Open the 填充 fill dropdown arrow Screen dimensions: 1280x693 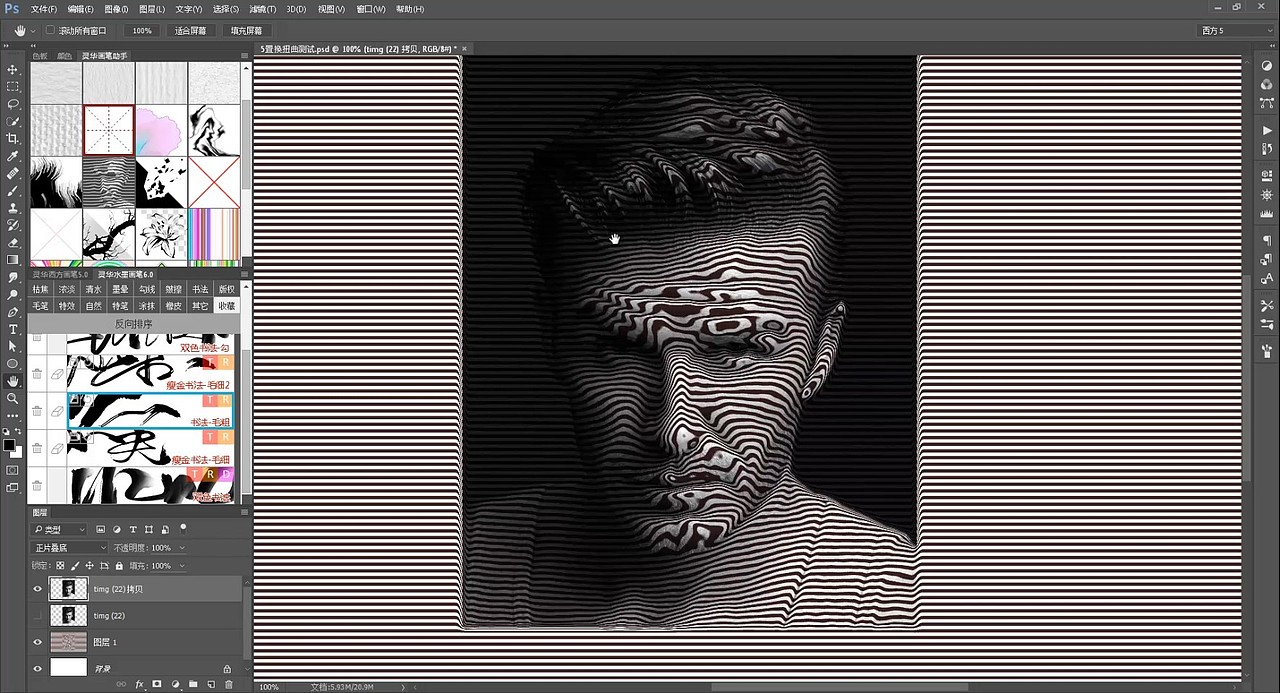(x=182, y=566)
